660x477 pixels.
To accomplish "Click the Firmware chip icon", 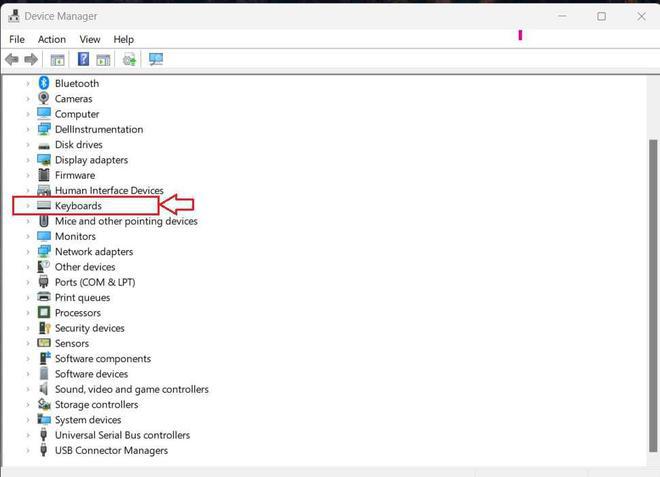I will [x=44, y=175].
